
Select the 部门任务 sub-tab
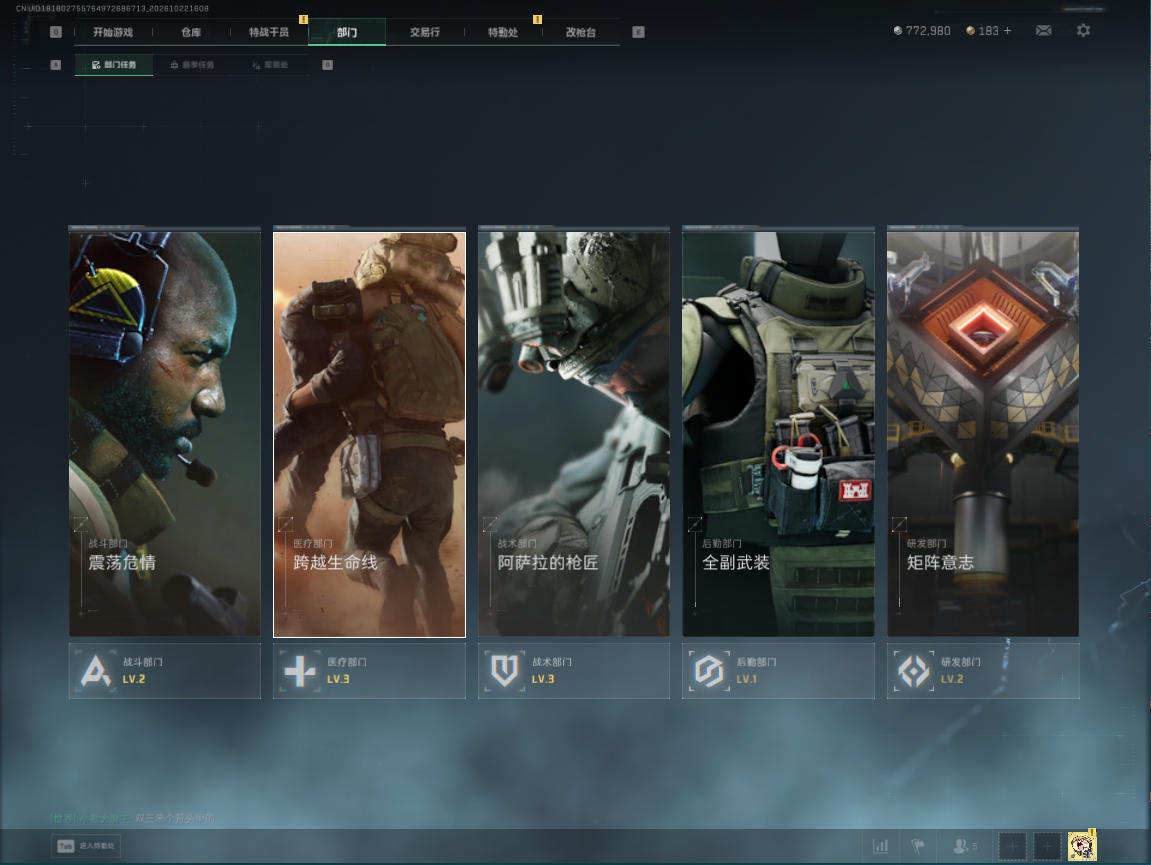(115, 65)
